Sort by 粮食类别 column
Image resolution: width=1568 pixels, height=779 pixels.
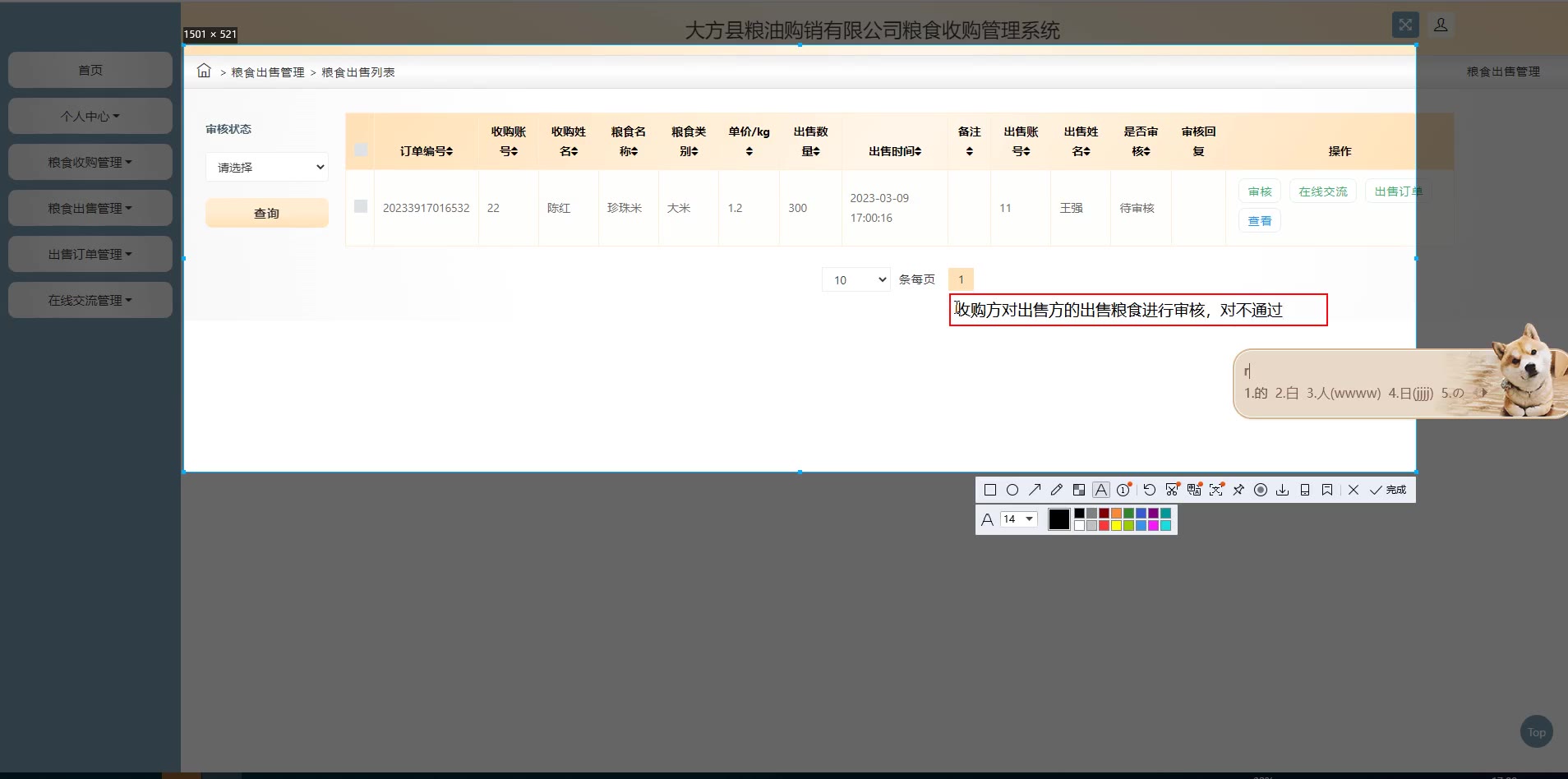(x=689, y=141)
